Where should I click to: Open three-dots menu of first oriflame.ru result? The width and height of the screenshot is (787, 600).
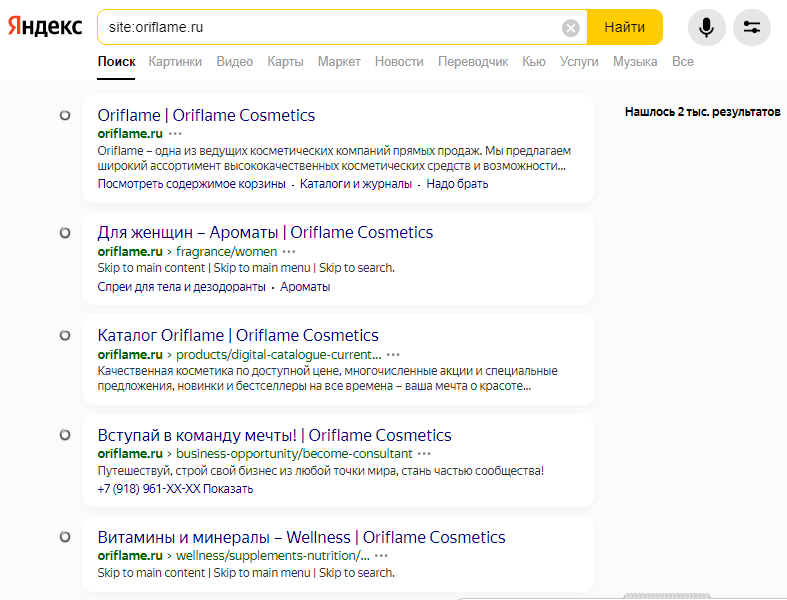pyautogui.click(x=175, y=134)
